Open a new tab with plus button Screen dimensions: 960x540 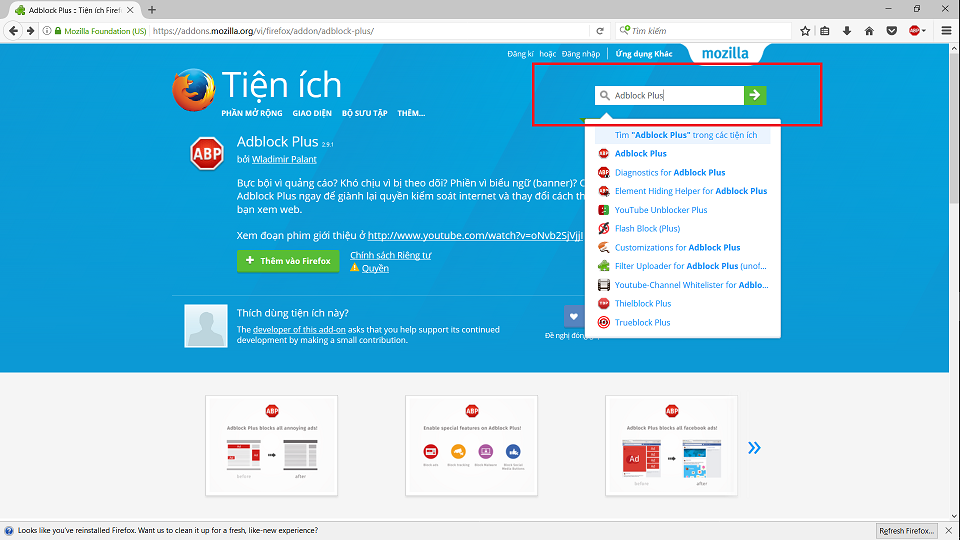pyautogui.click(x=152, y=10)
